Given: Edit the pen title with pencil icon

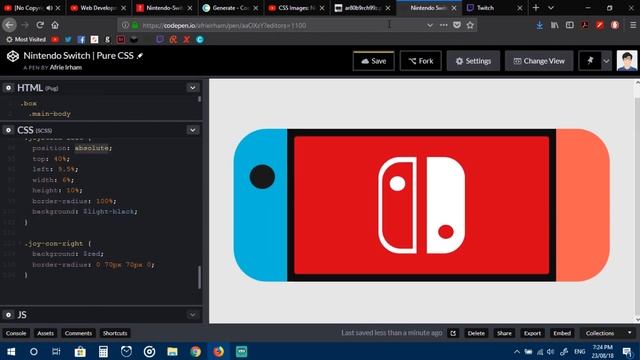Looking at the screenshot, I should pyautogui.click(x=140, y=56).
